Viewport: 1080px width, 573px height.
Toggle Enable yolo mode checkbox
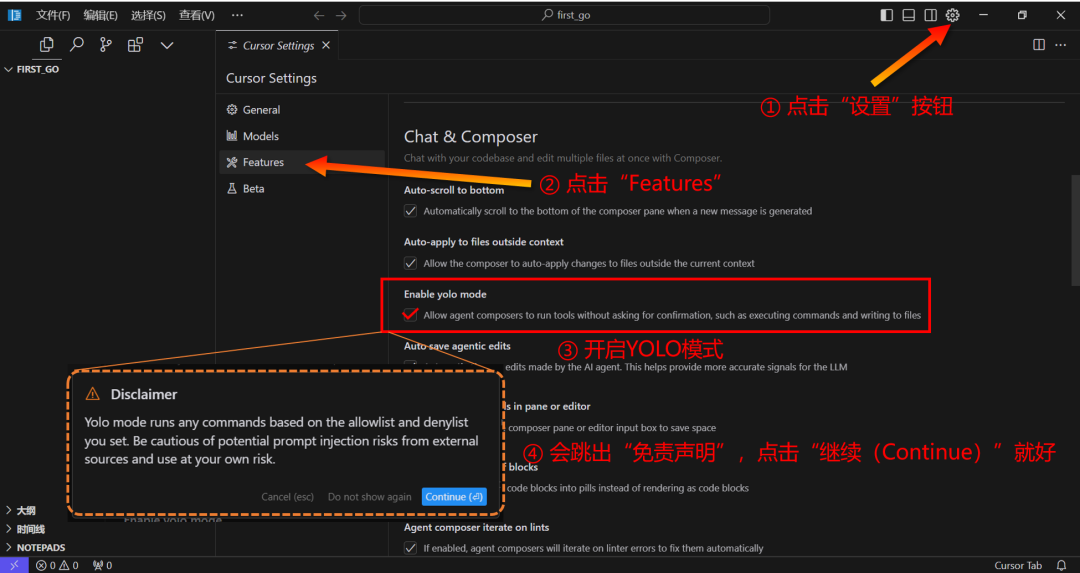point(411,315)
